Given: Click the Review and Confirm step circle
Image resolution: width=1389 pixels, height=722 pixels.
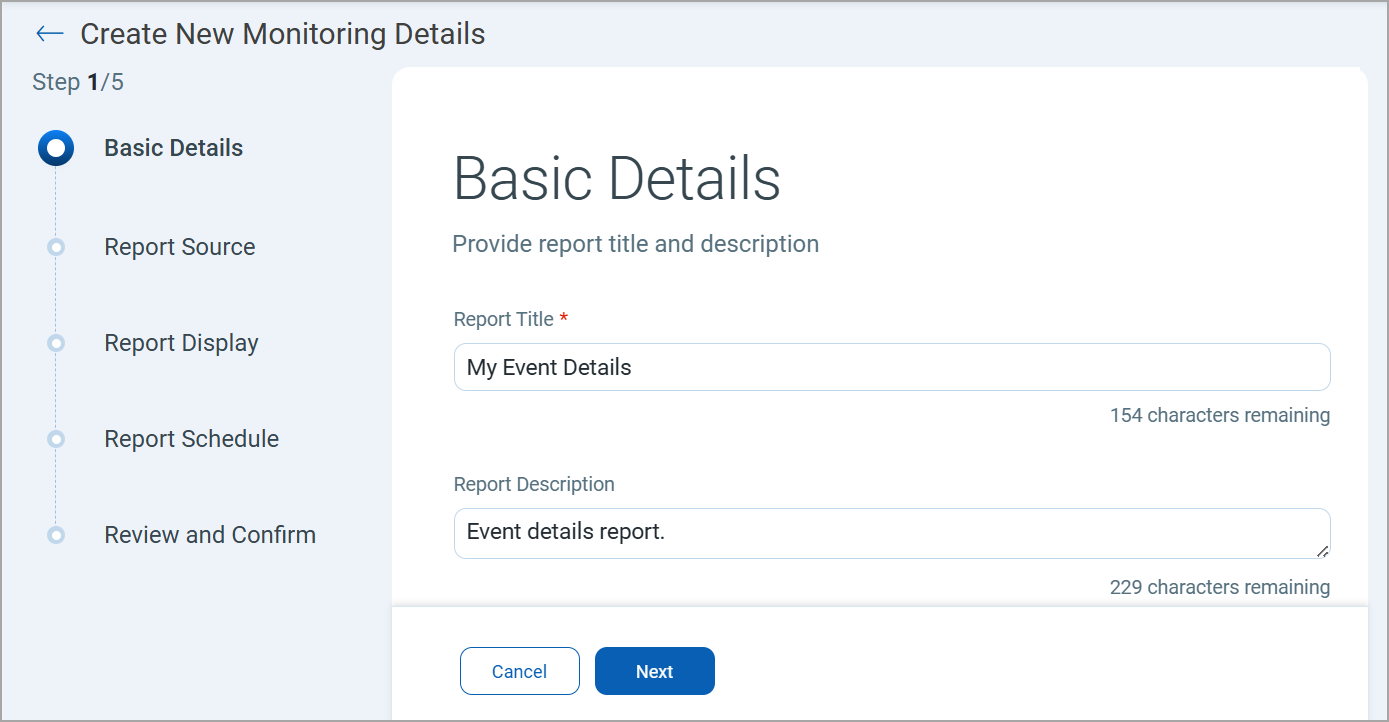Looking at the screenshot, I should (x=56, y=535).
